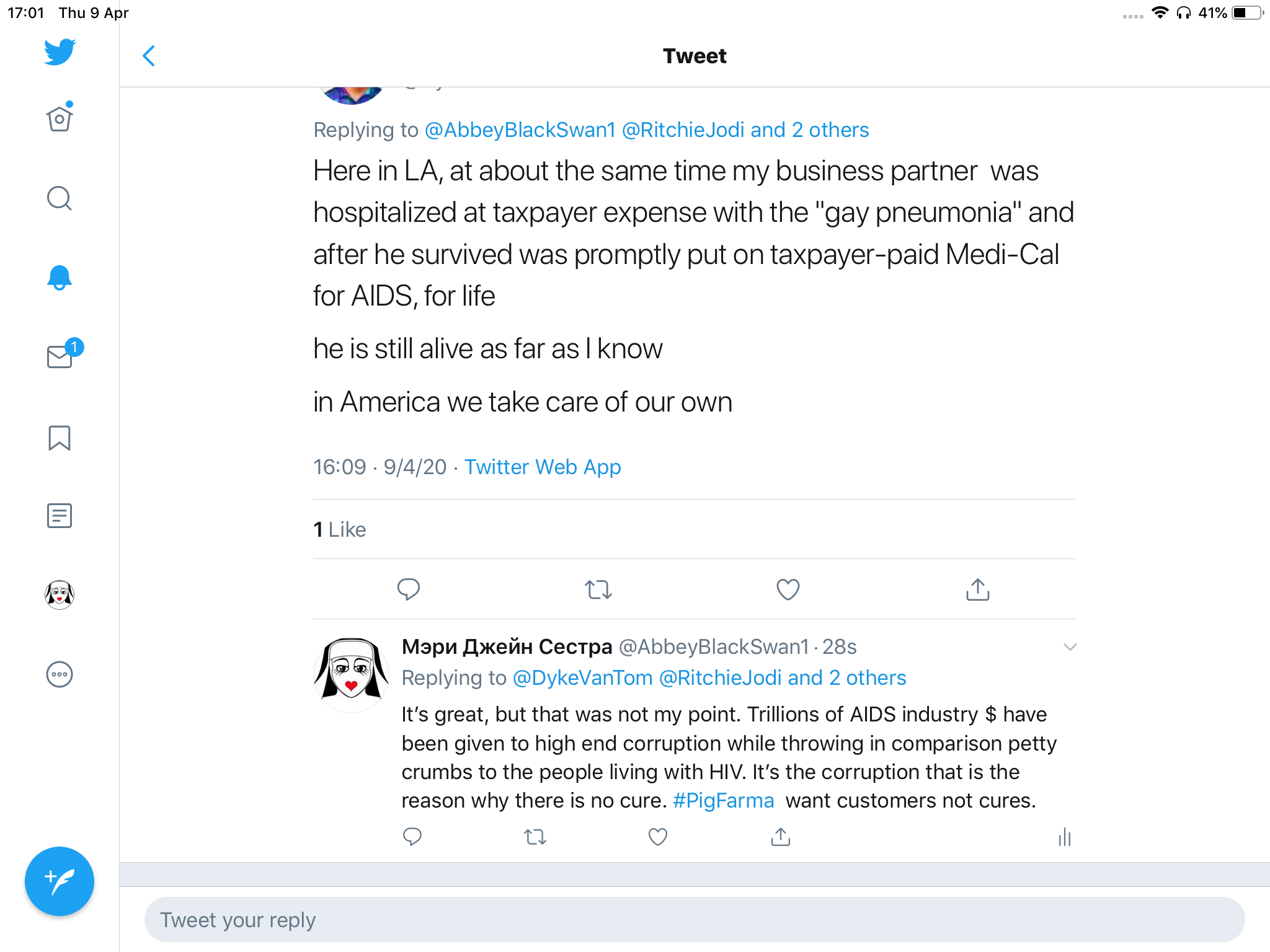Screen dimensions: 1270x952
Task: Open the Notifications bell
Action: pyautogui.click(x=60, y=277)
